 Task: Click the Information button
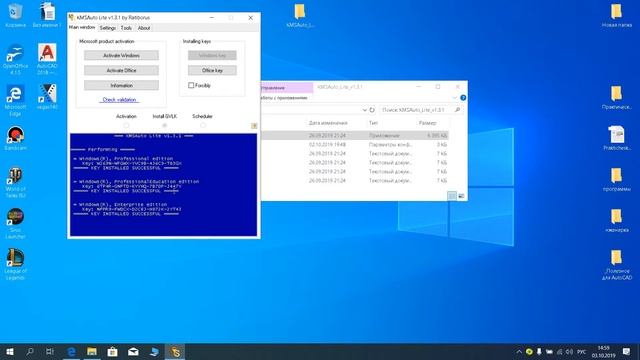coord(121,85)
